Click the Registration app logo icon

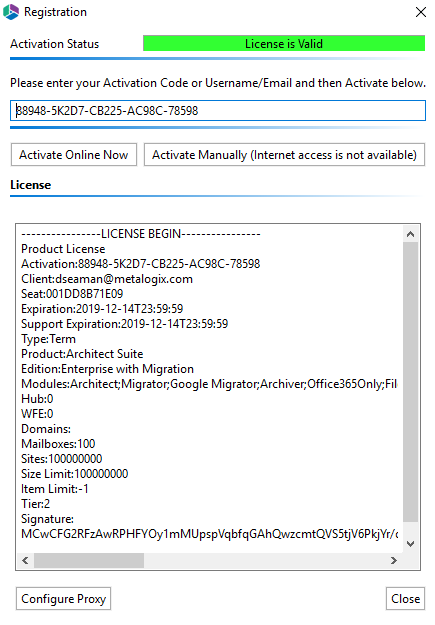pos(11,12)
